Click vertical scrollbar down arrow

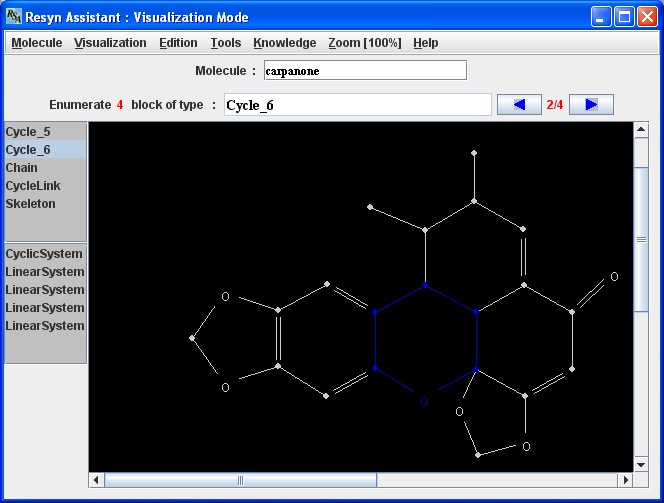(641, 464)
